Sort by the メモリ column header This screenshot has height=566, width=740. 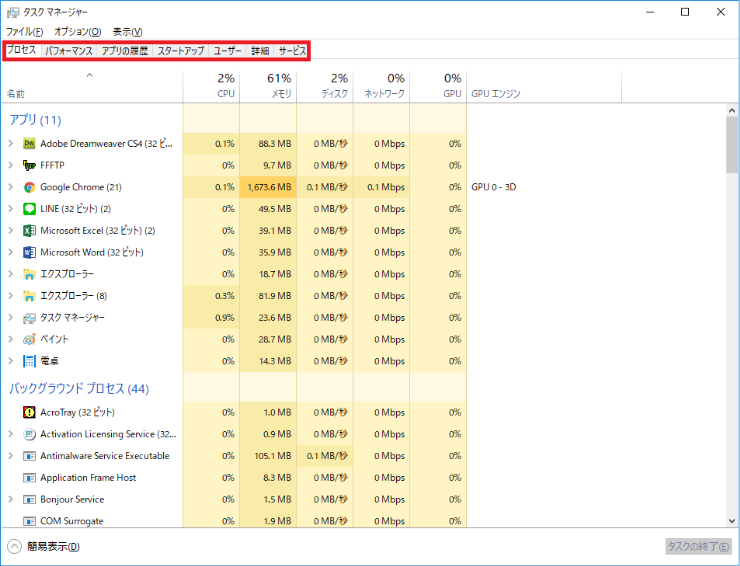tap(268, 86)
